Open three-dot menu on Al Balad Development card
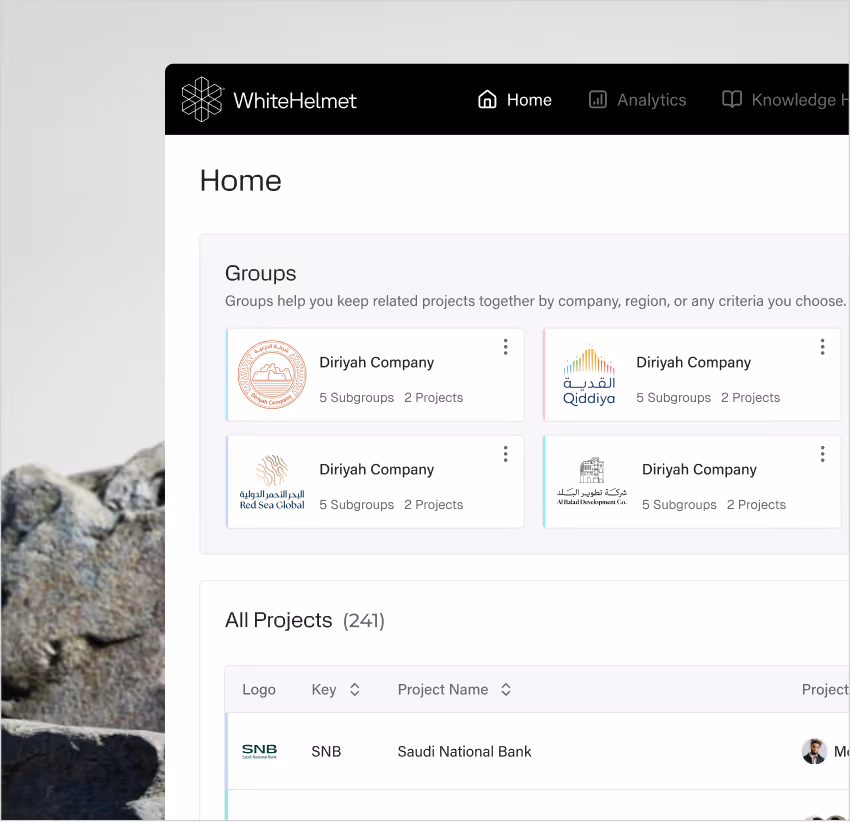850x822 pixels. click(822, 454)
